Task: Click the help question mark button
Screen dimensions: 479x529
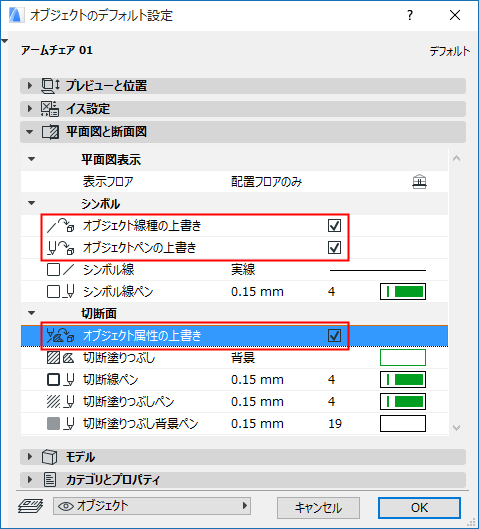Action: coord(410,15)
